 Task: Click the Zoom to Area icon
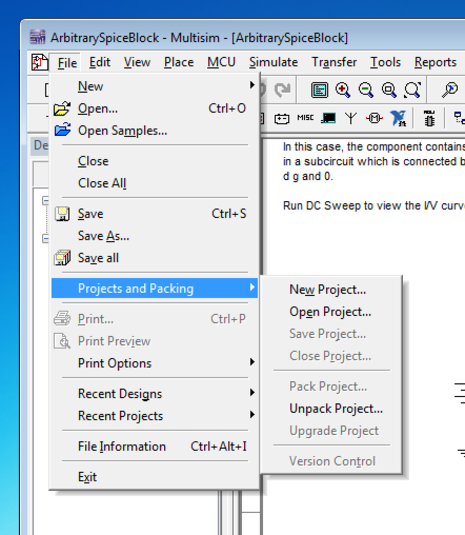pos(389,90)
